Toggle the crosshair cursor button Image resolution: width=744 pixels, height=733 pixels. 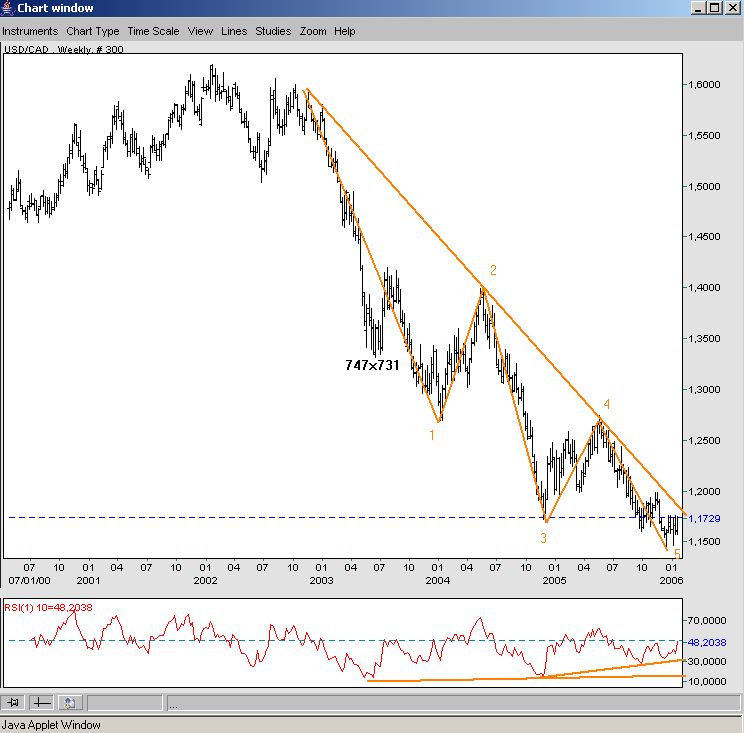click(x=41, y=703)
